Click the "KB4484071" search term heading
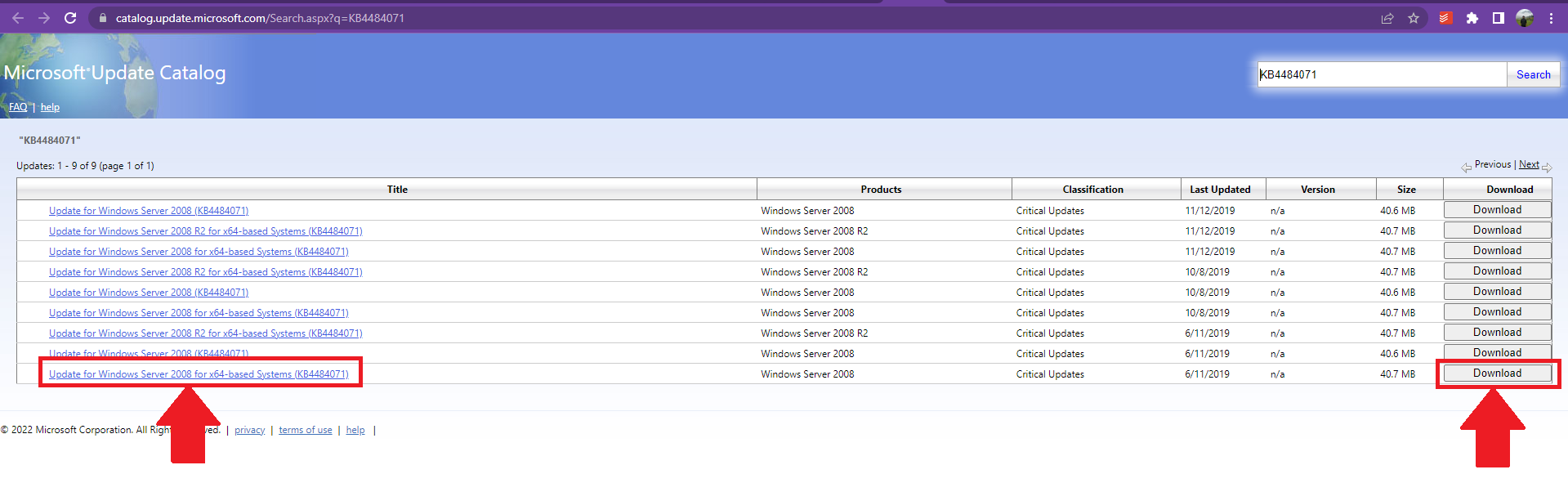 click(x=50, y=141)
